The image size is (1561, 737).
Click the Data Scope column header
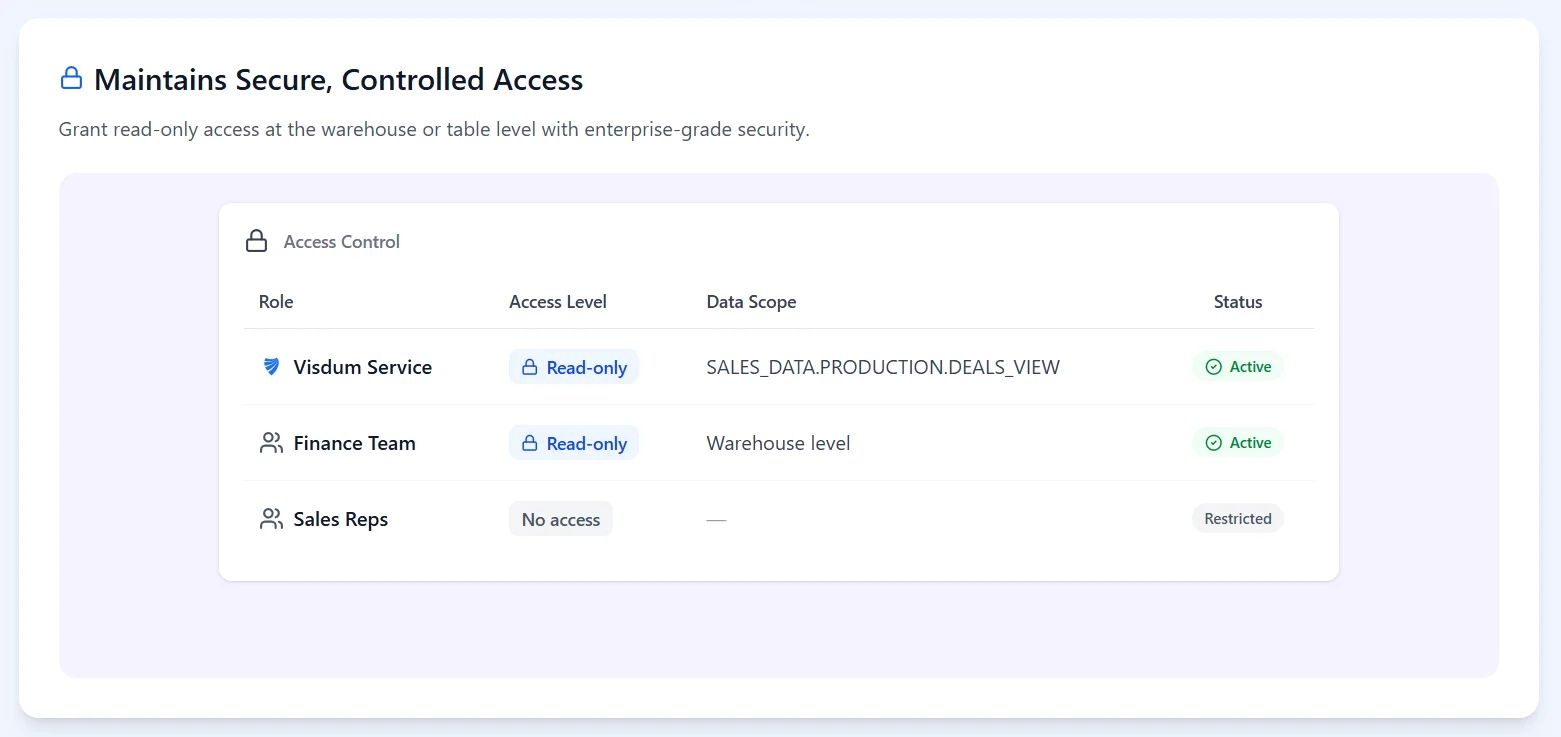click(x=751, y=302)
